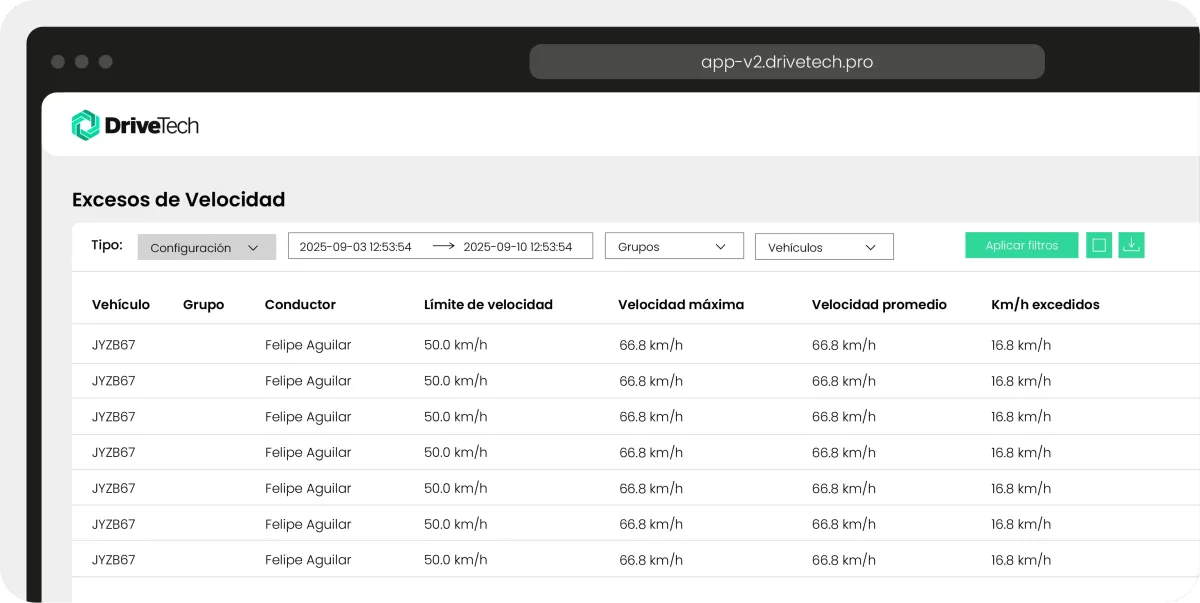1200x603 pixels.
Task: Click the Límite de velocidad column header
Action: [488, 305]
